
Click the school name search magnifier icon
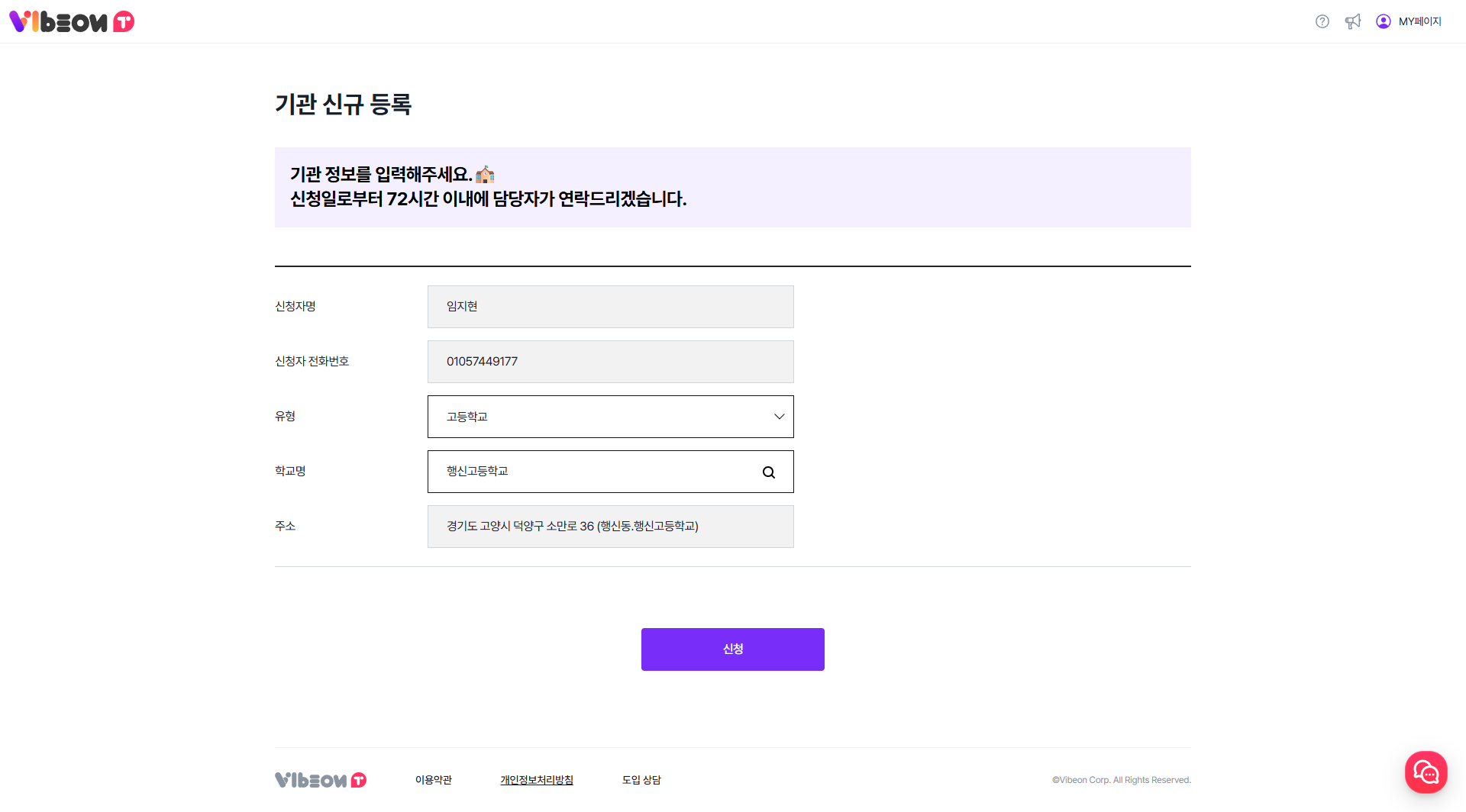tap(769, 472)
